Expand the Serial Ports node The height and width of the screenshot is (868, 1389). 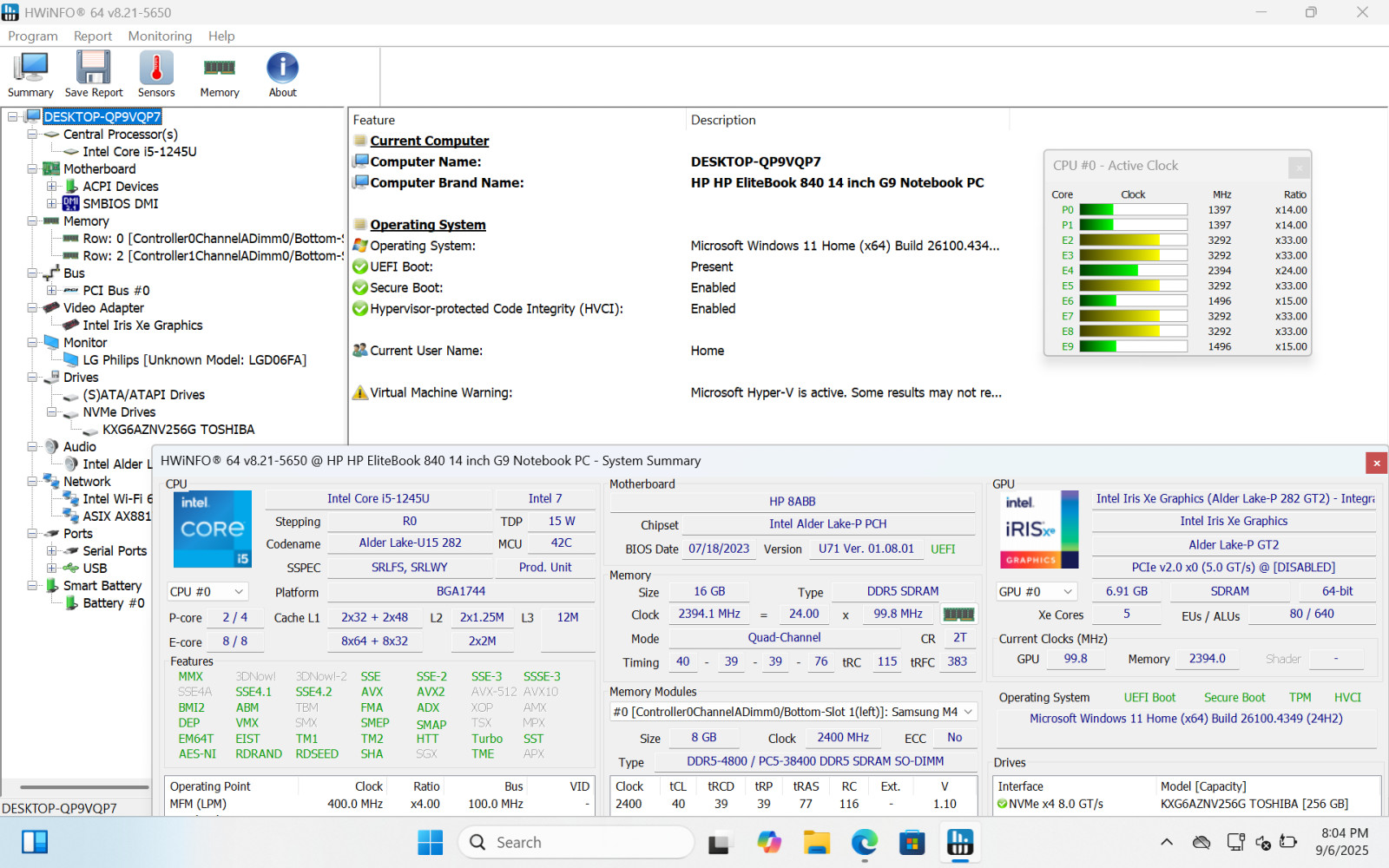tap(52, 551)
